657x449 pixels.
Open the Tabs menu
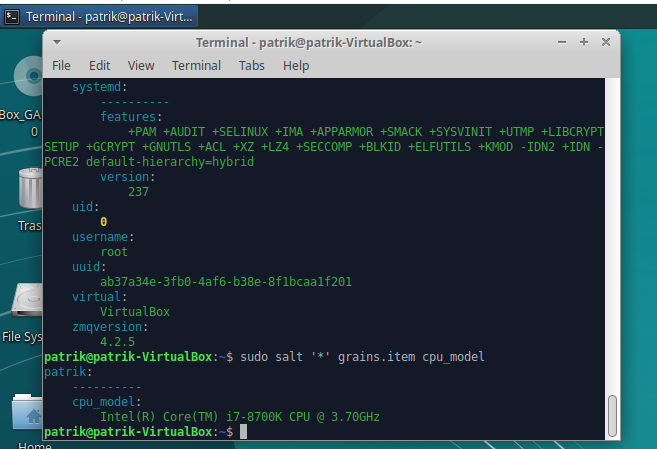251,65
